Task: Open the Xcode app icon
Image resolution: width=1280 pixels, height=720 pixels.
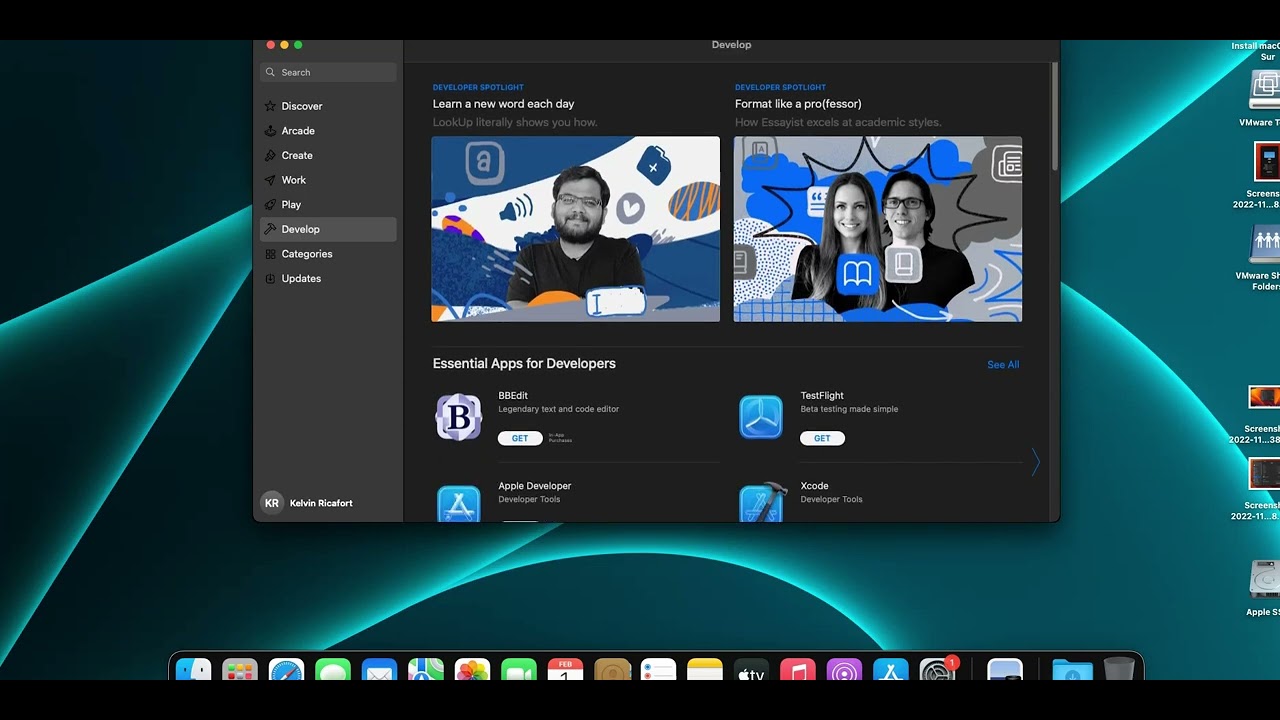Action: pos(761,503)
